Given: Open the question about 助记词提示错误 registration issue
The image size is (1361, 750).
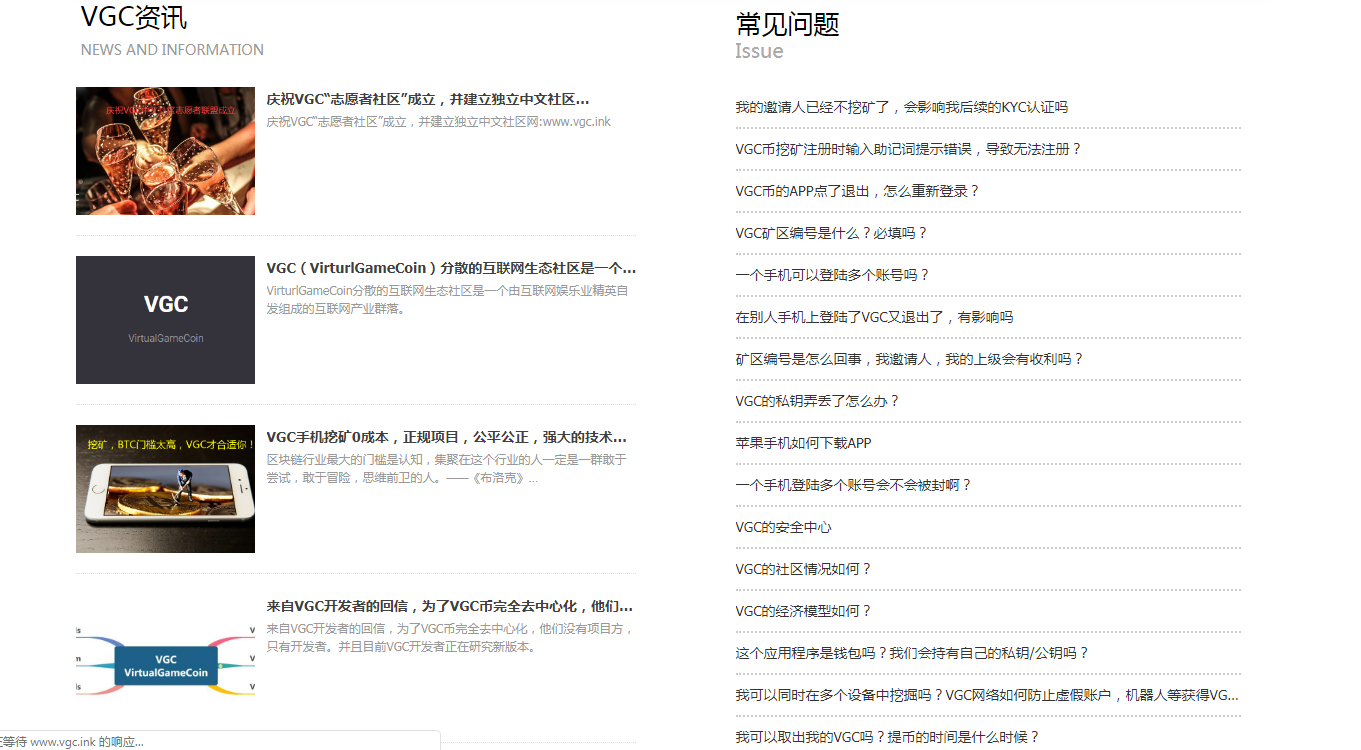Looking at the screenshot, I should point(907,148).
